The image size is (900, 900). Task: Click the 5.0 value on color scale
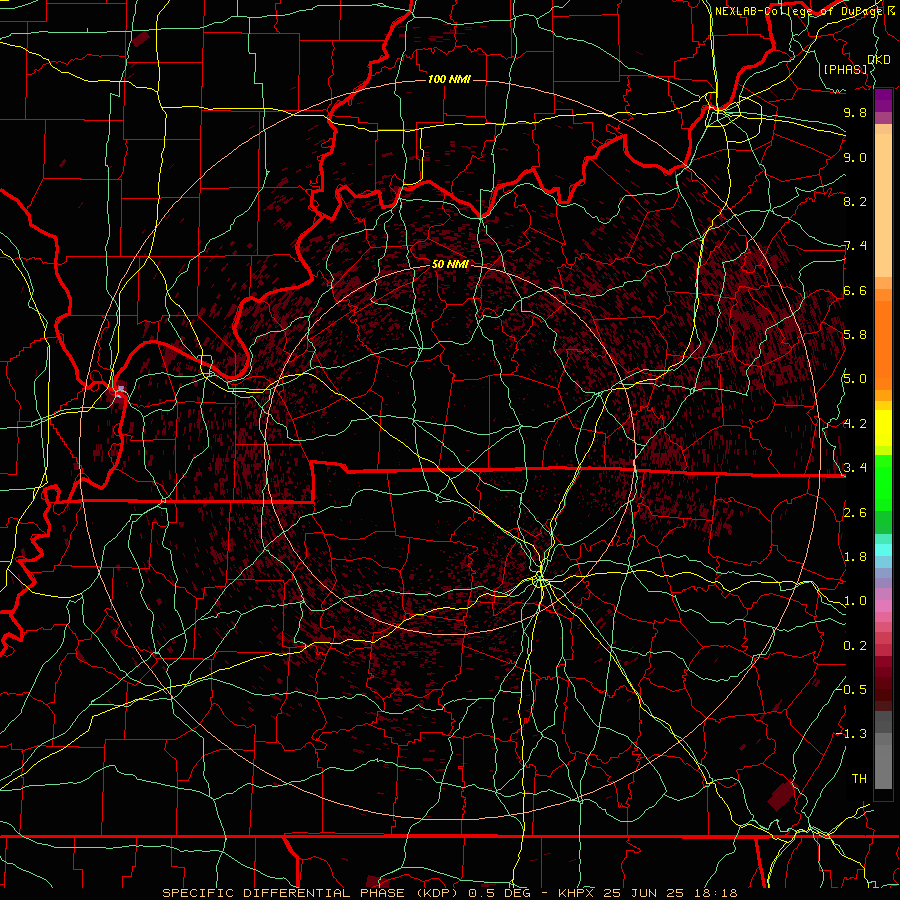tap(855, 379)
